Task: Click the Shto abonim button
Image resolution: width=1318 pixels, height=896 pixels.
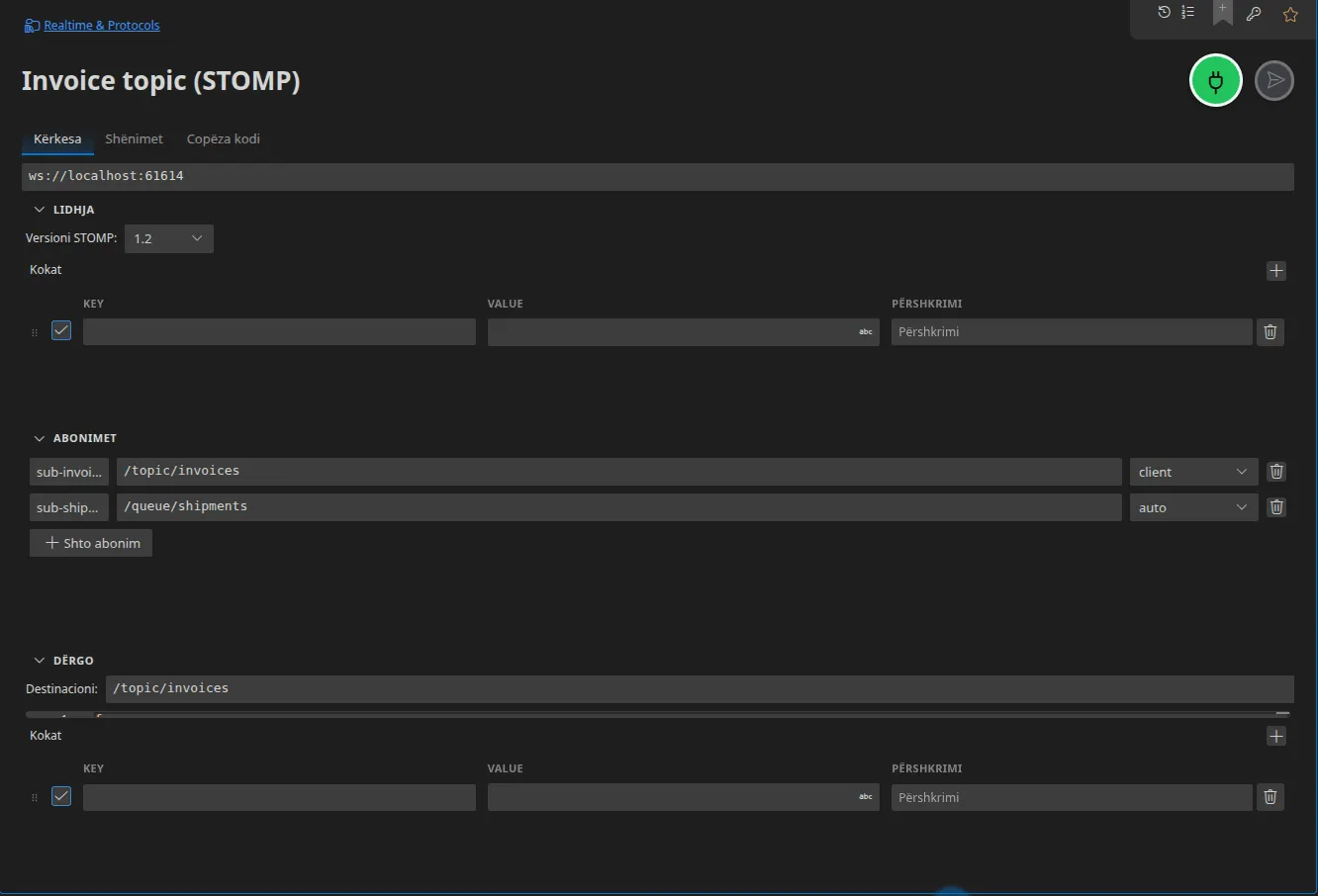Action: 91,543
